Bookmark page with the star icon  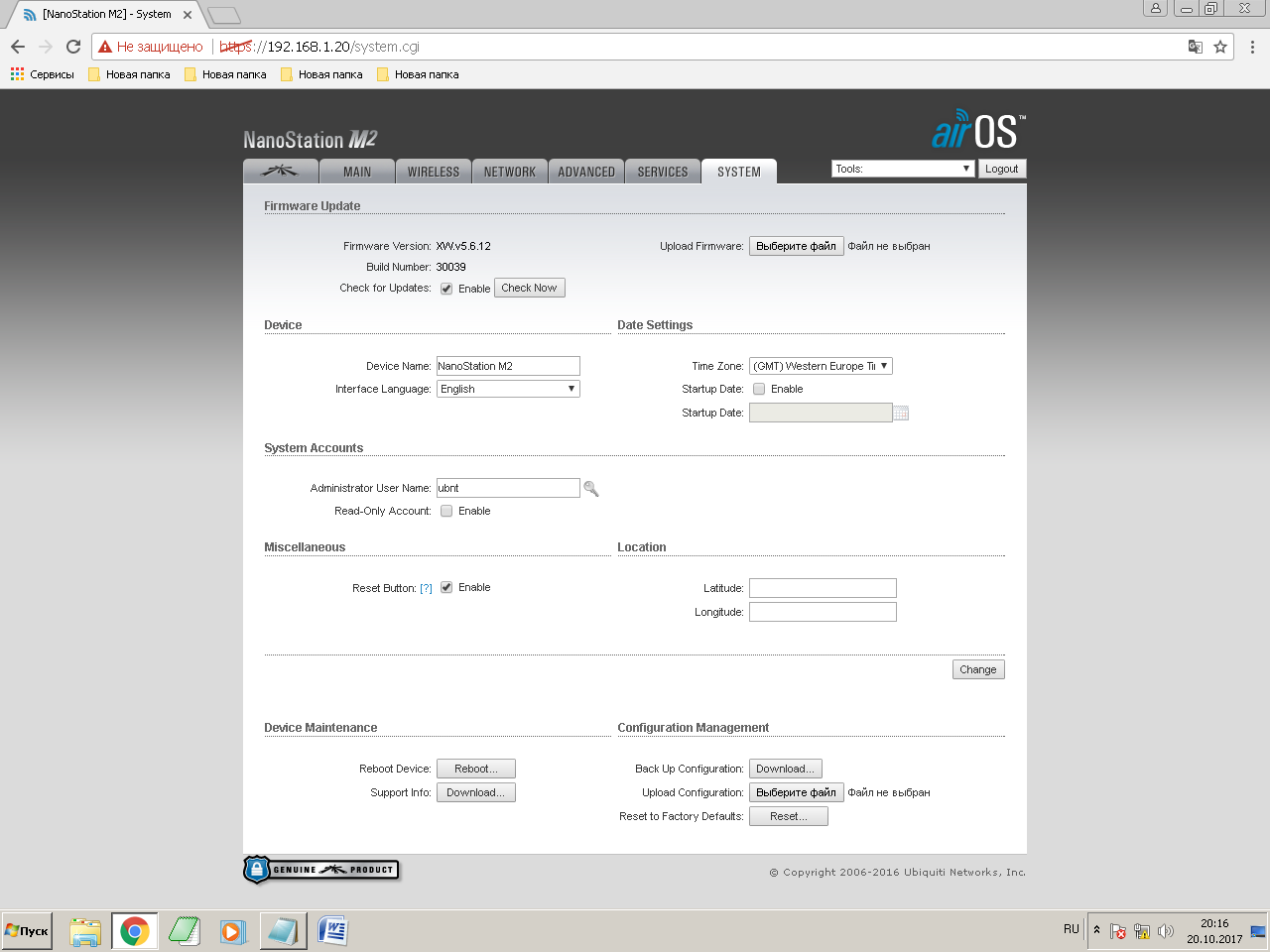point(1220,47)
